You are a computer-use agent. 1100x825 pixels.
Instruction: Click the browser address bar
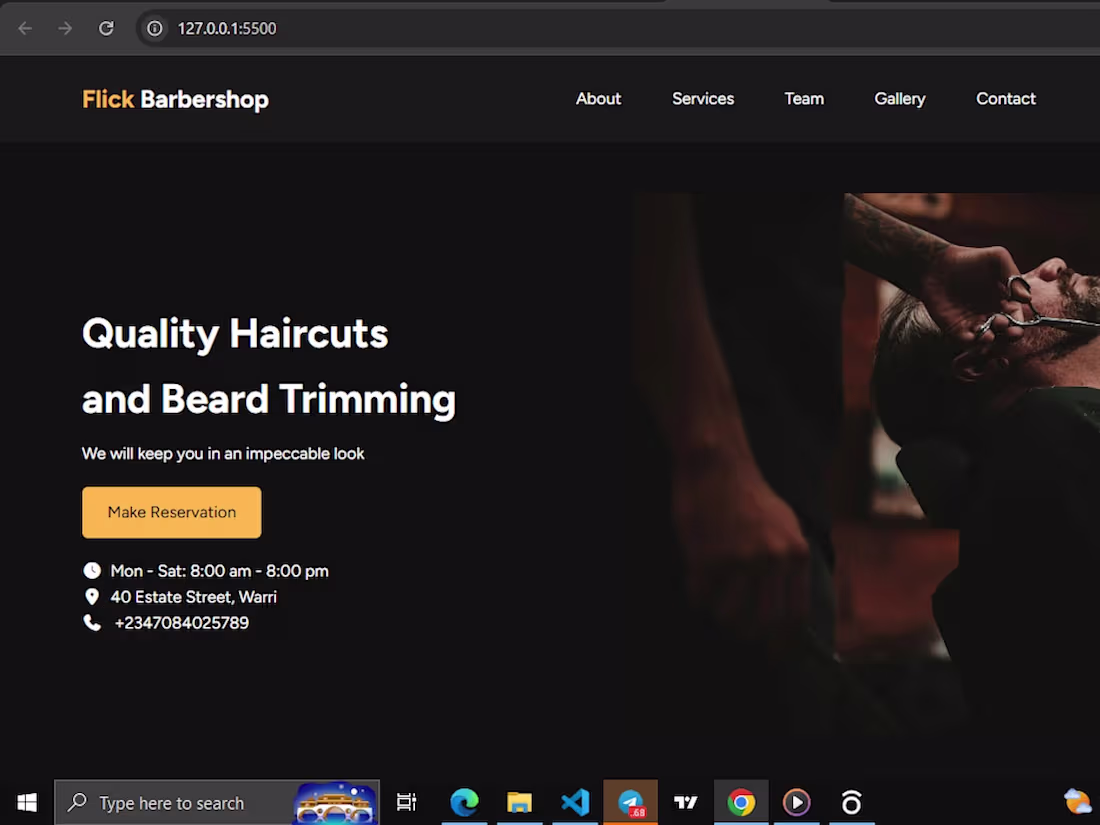click(x=300, y=28)
